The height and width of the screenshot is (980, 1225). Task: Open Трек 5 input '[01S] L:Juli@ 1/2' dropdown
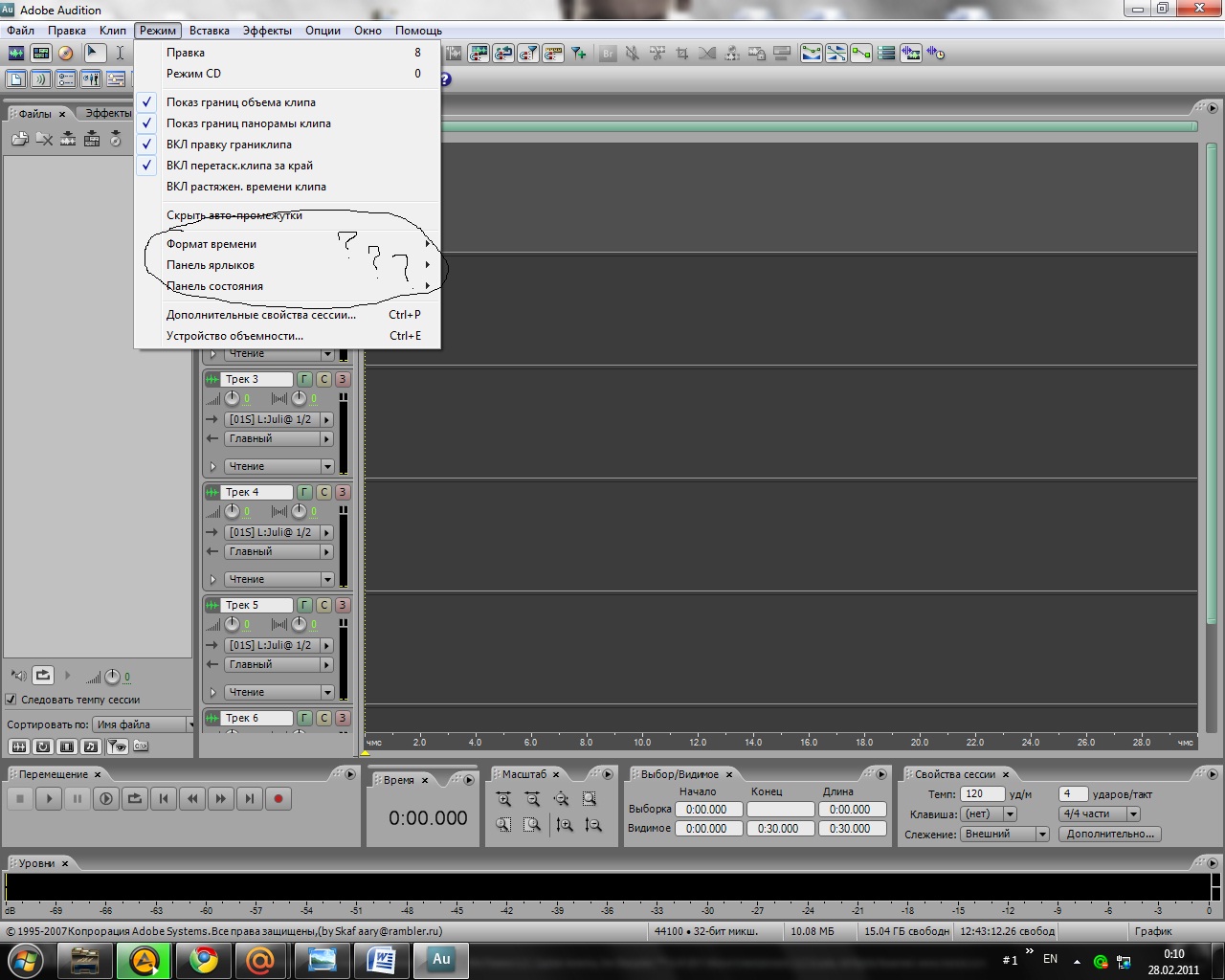click(278, 646)
